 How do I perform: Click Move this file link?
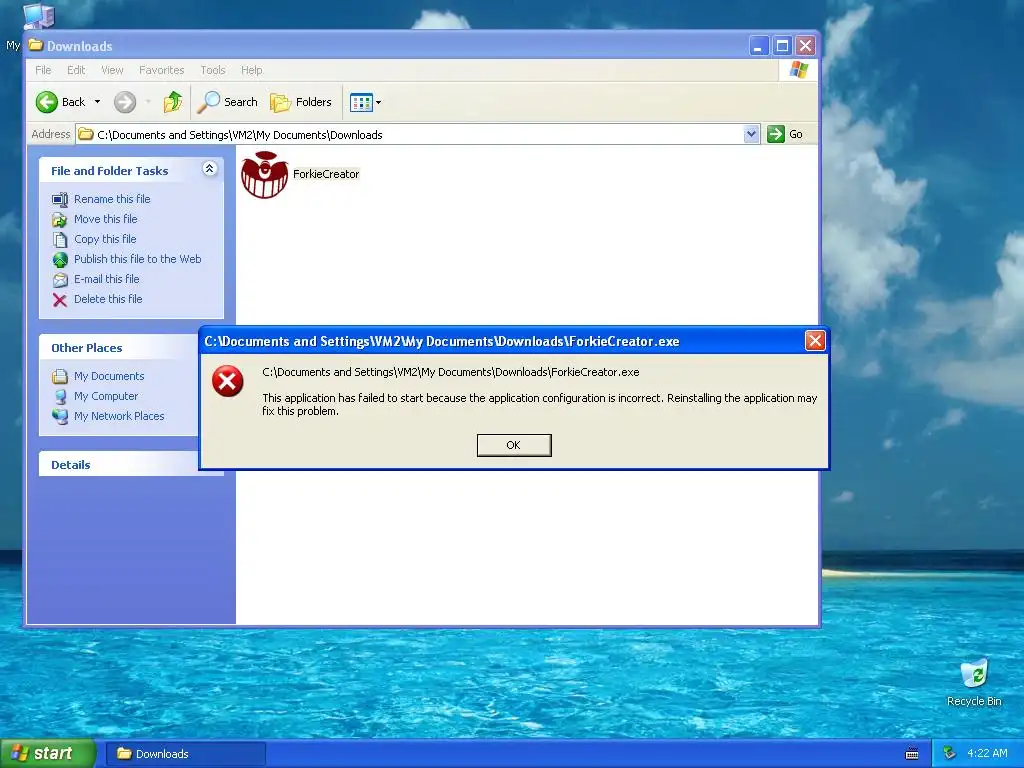click(105, 219)
